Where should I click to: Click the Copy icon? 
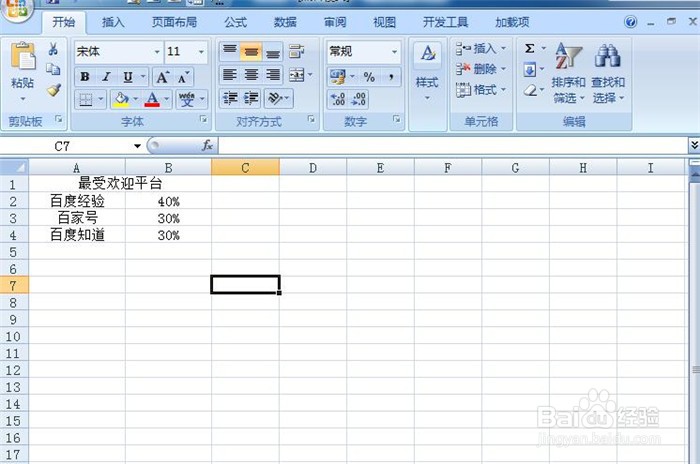[x=53, y=69]
